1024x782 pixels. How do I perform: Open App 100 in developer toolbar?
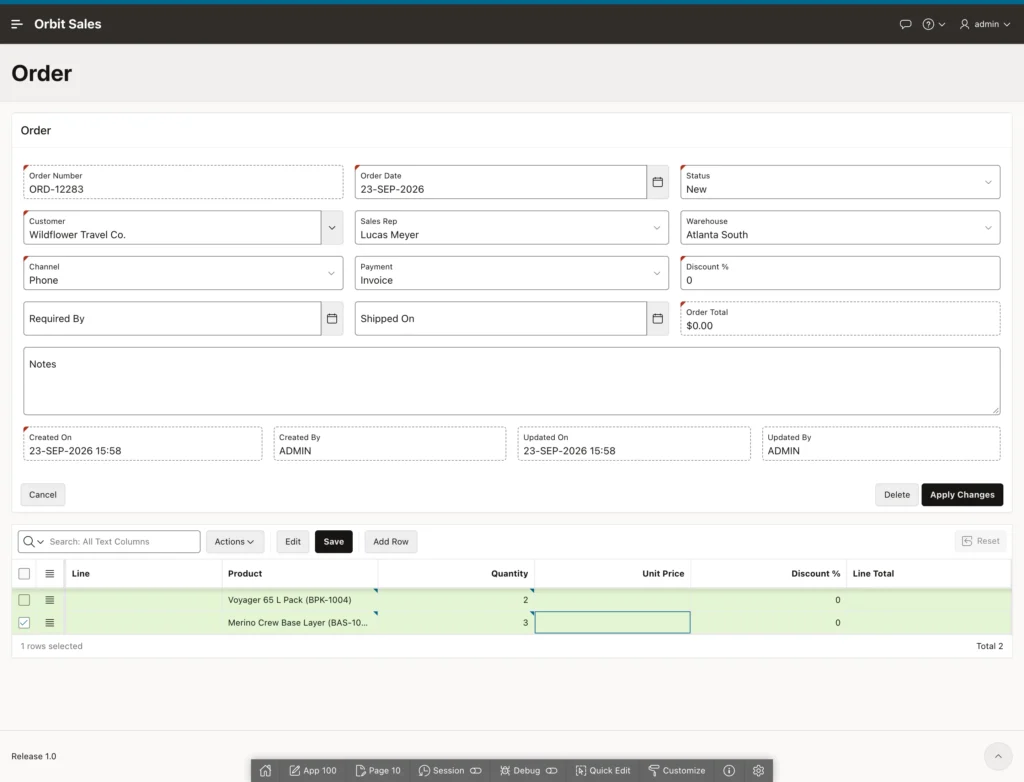click(x=313, y=771)
